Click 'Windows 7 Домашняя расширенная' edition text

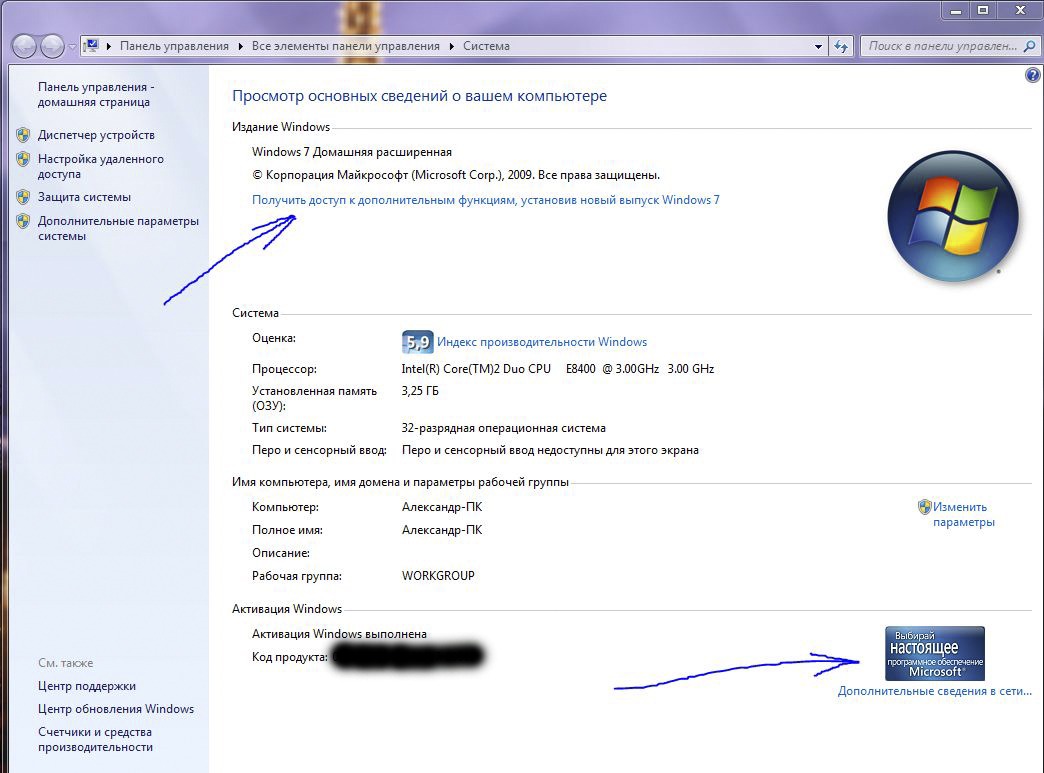coord(352,152)
